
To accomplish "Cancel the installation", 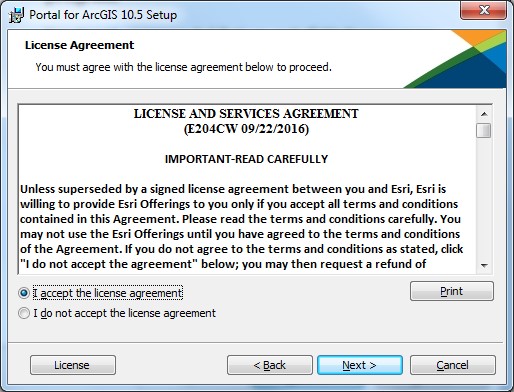I will [453, 365].
